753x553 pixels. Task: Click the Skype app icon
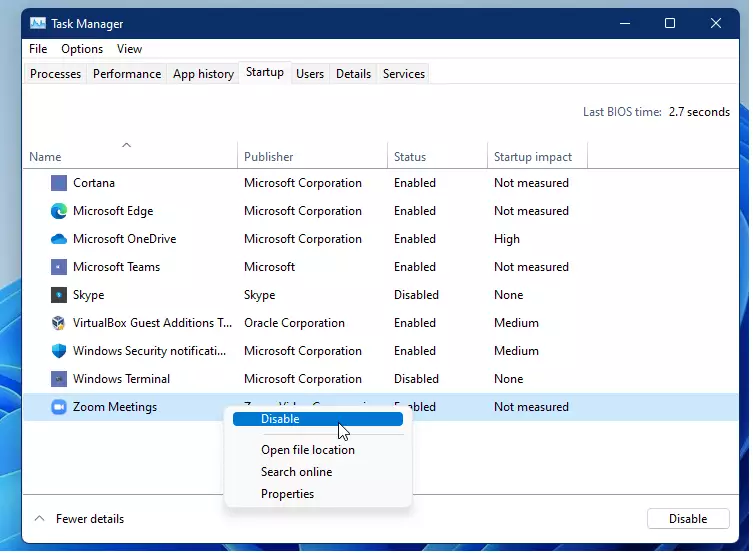tap(59, 295)
